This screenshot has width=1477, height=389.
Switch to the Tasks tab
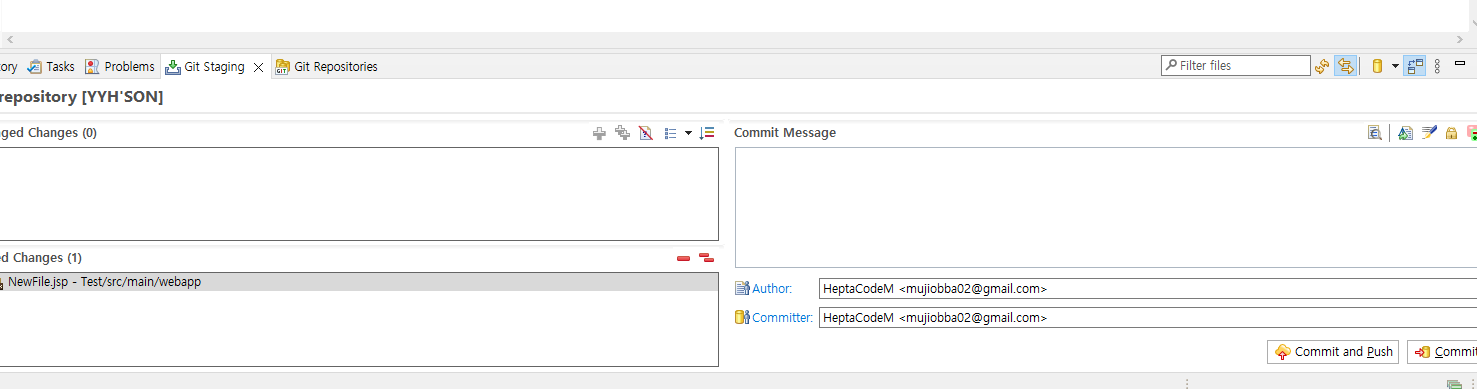pos(51,67)
